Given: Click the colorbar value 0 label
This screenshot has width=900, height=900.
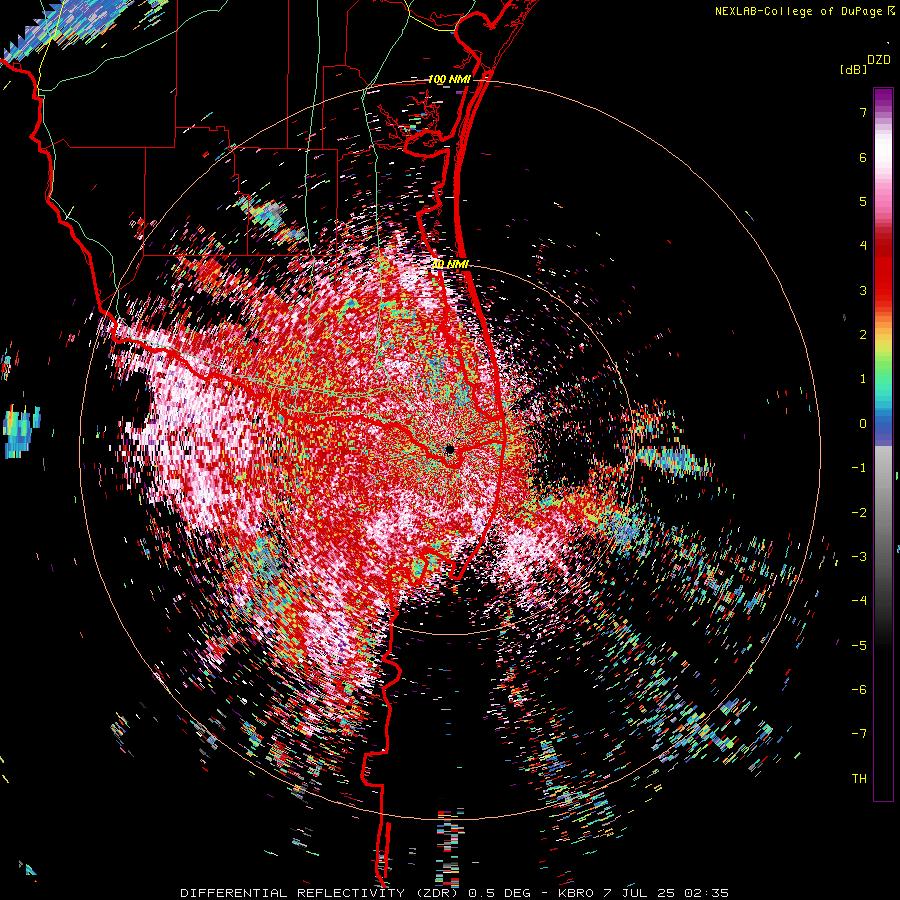Looking at the screenshot, I should coord(863,424).
